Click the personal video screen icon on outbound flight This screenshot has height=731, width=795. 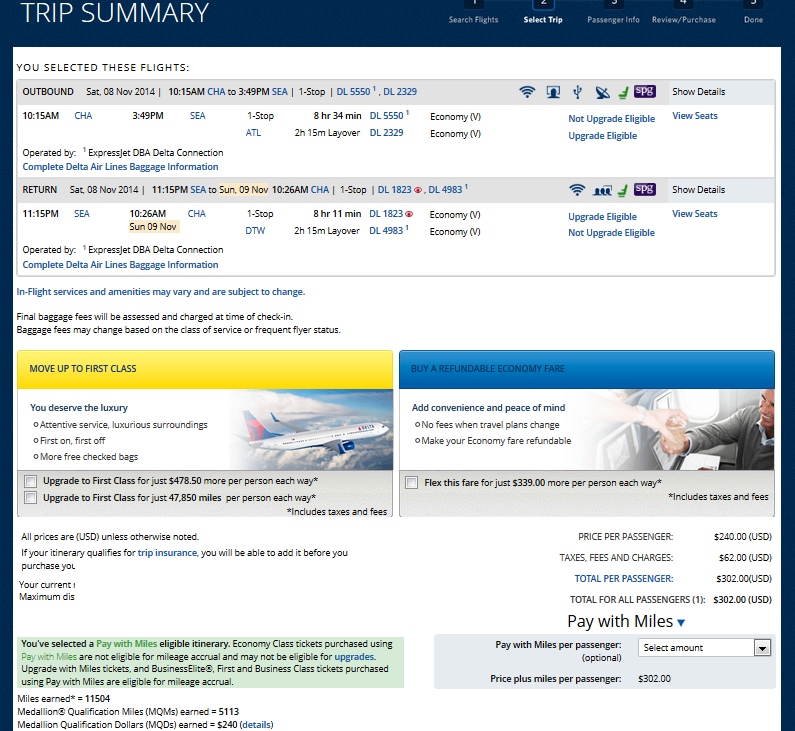[x=552, y=93]
